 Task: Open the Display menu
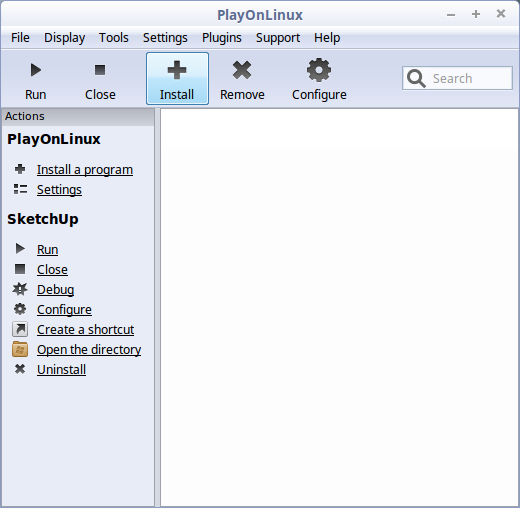click(65, 38)
